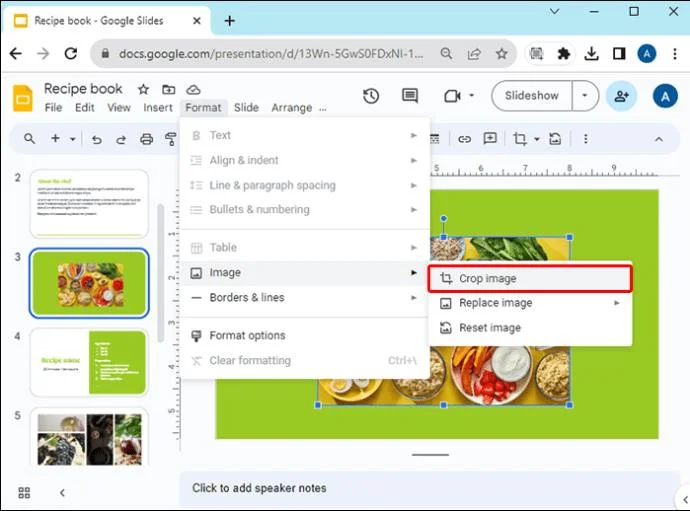This screenshot has height=511, width=690.
Task: Click the insert link icon
Action: 464,140
